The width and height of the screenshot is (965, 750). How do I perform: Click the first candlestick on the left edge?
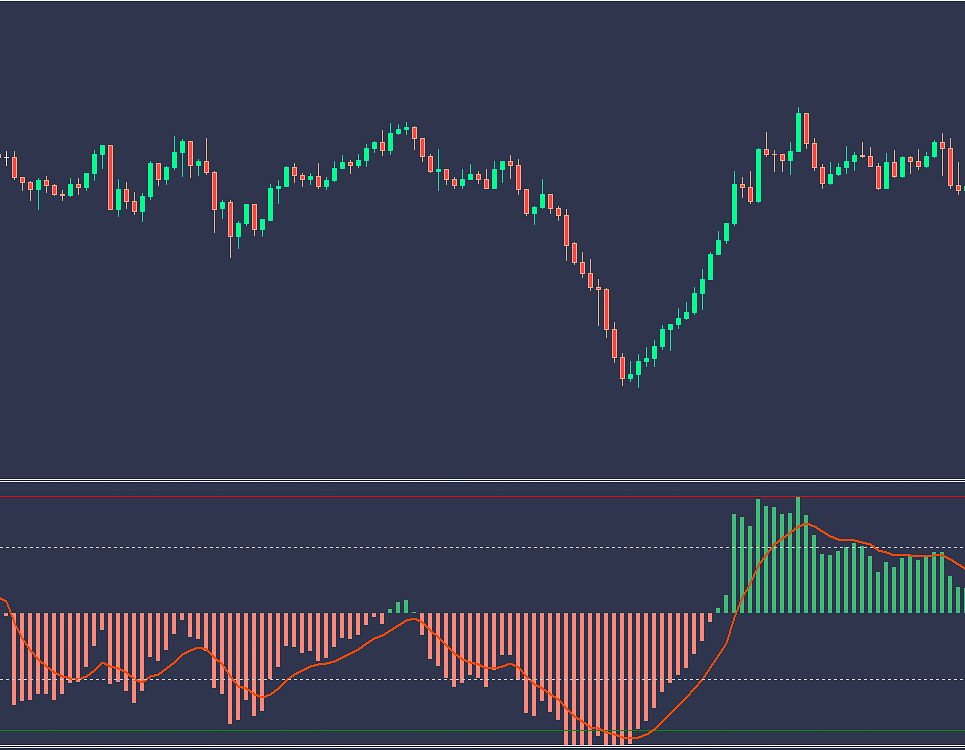[x=7, y=159]
